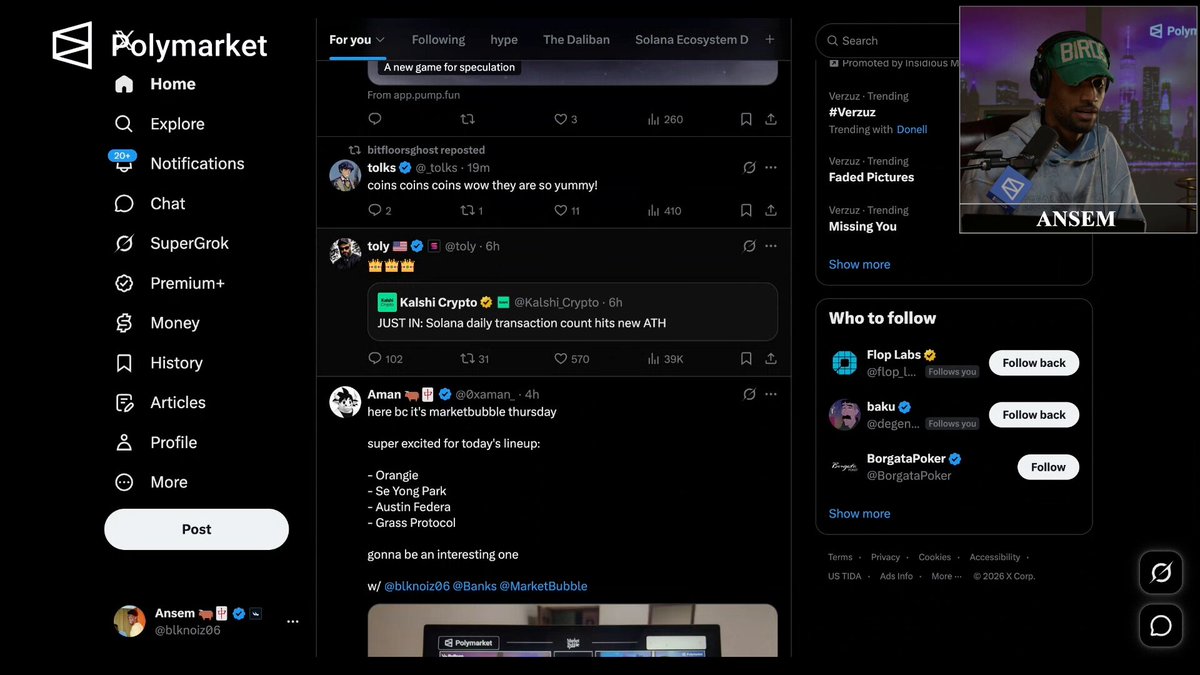Open the Ansem account menu dots
The width and height of the screenshot is (1200, 675).
point(293,621)
